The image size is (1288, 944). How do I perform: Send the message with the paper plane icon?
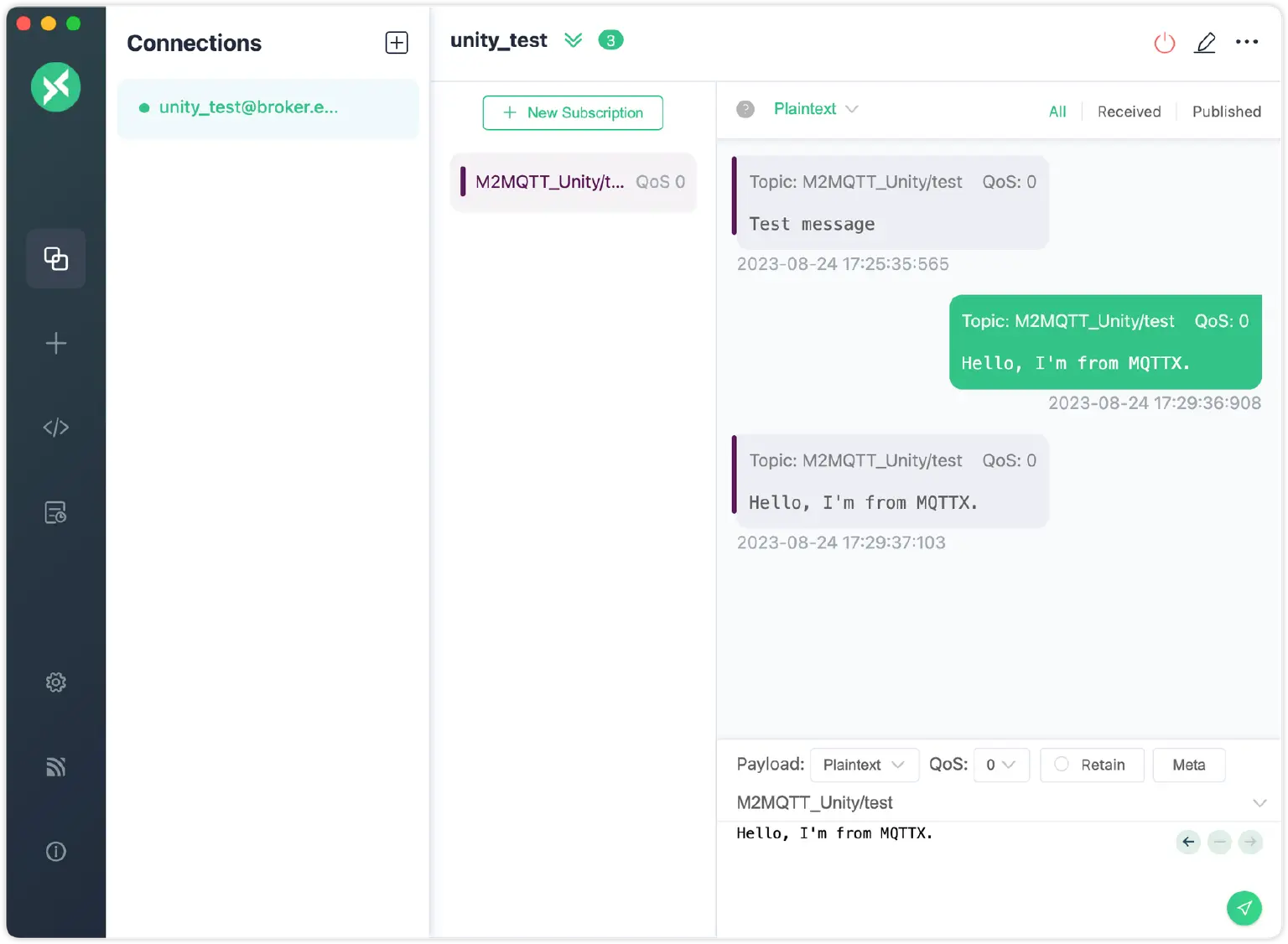click(x=1244, y=908)
